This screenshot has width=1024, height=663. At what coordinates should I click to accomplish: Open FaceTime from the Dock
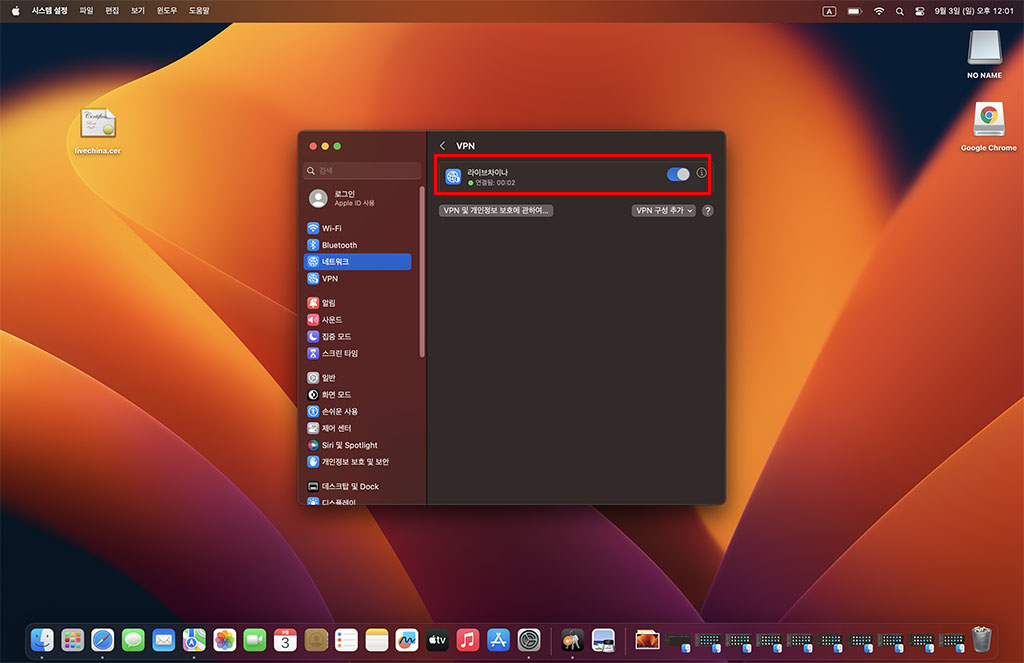255,640
